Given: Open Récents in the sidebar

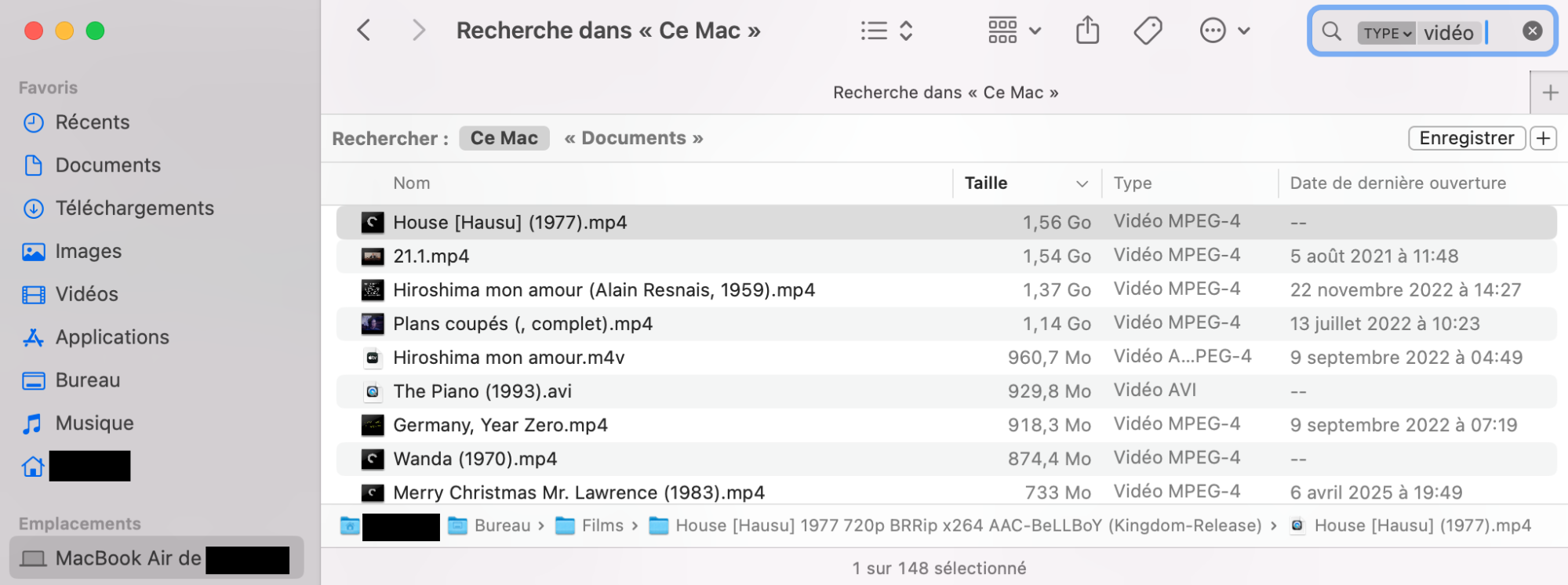Looking at the screenshot, I should 92,122.
